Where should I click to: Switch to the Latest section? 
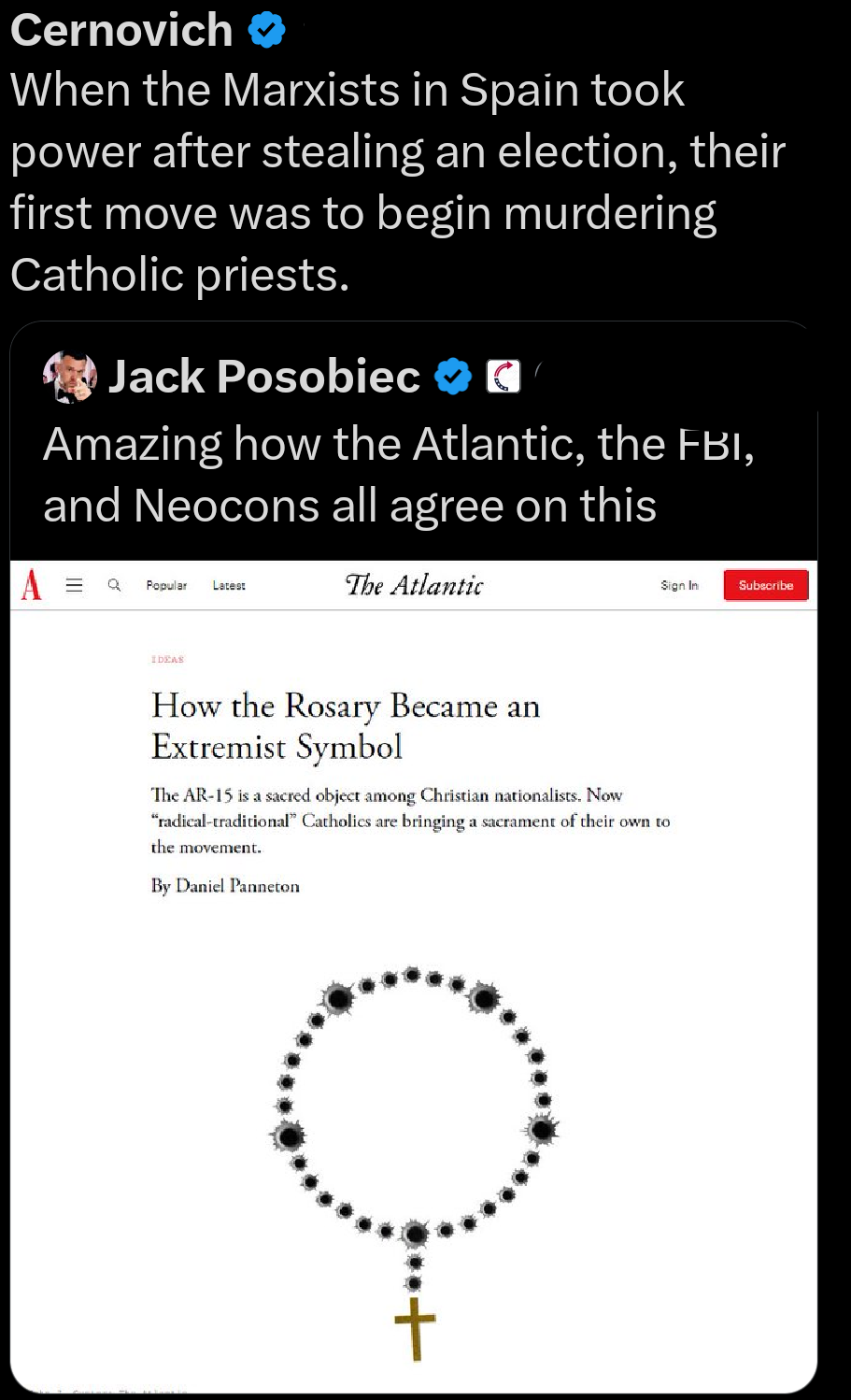pos(229,585)
